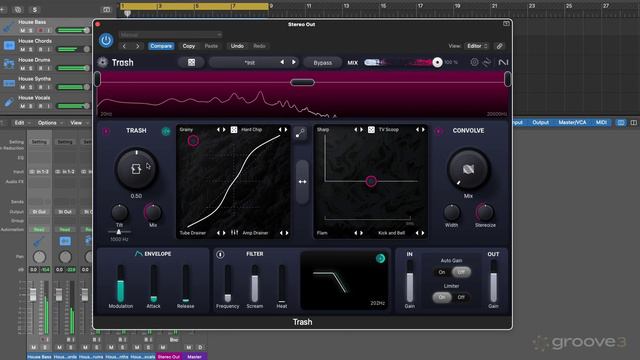Image resolution: width=640 pixels, height=360 pixels.
Task: Swap Trash and Convolve module order
Action: pyautogui.click(x=302, y=182)
